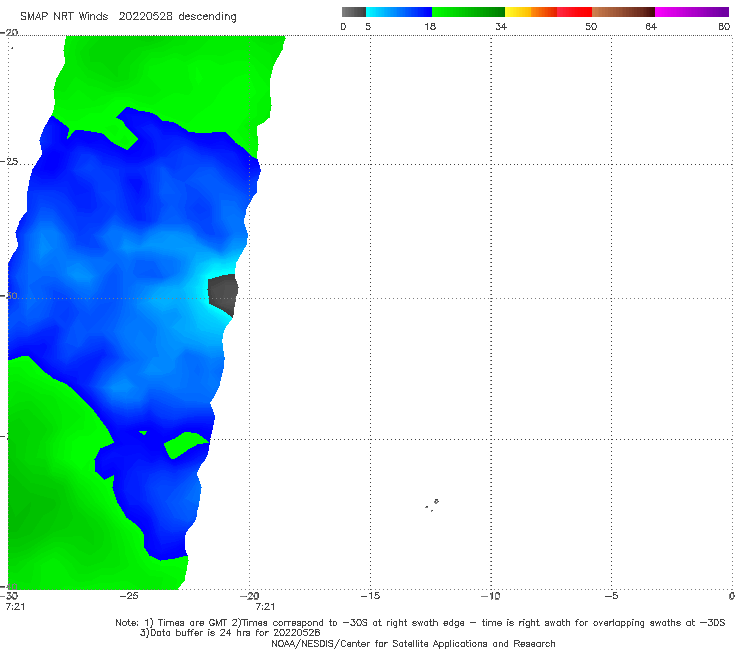Pick the magenta-purple 64–80 segment of the color bar

coord(692,12)
